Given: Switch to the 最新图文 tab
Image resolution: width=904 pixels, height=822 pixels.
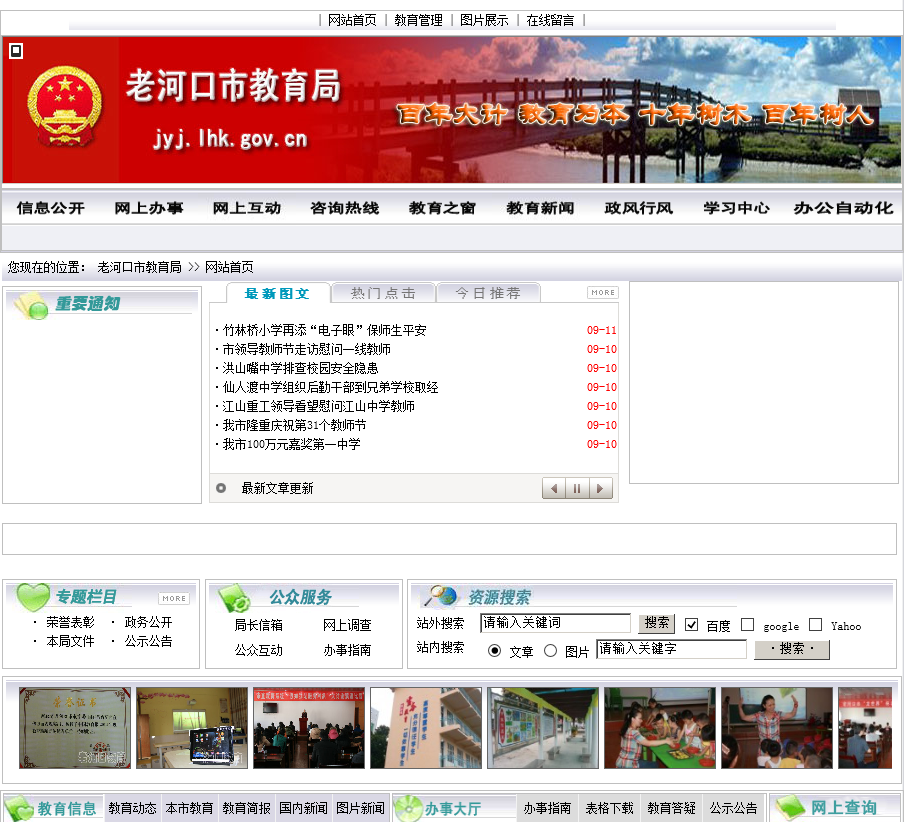Looking at the screenshot, I should click(277, 293).
